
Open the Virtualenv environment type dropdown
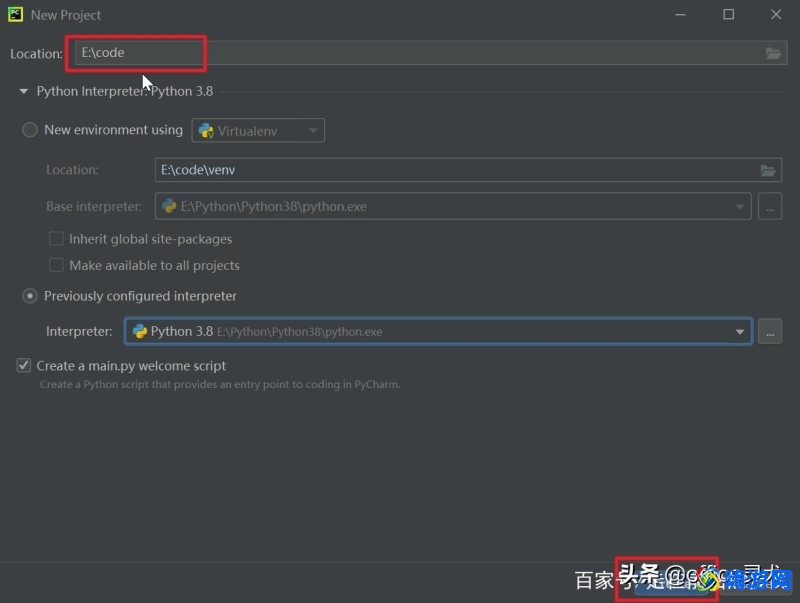point(258,131)
